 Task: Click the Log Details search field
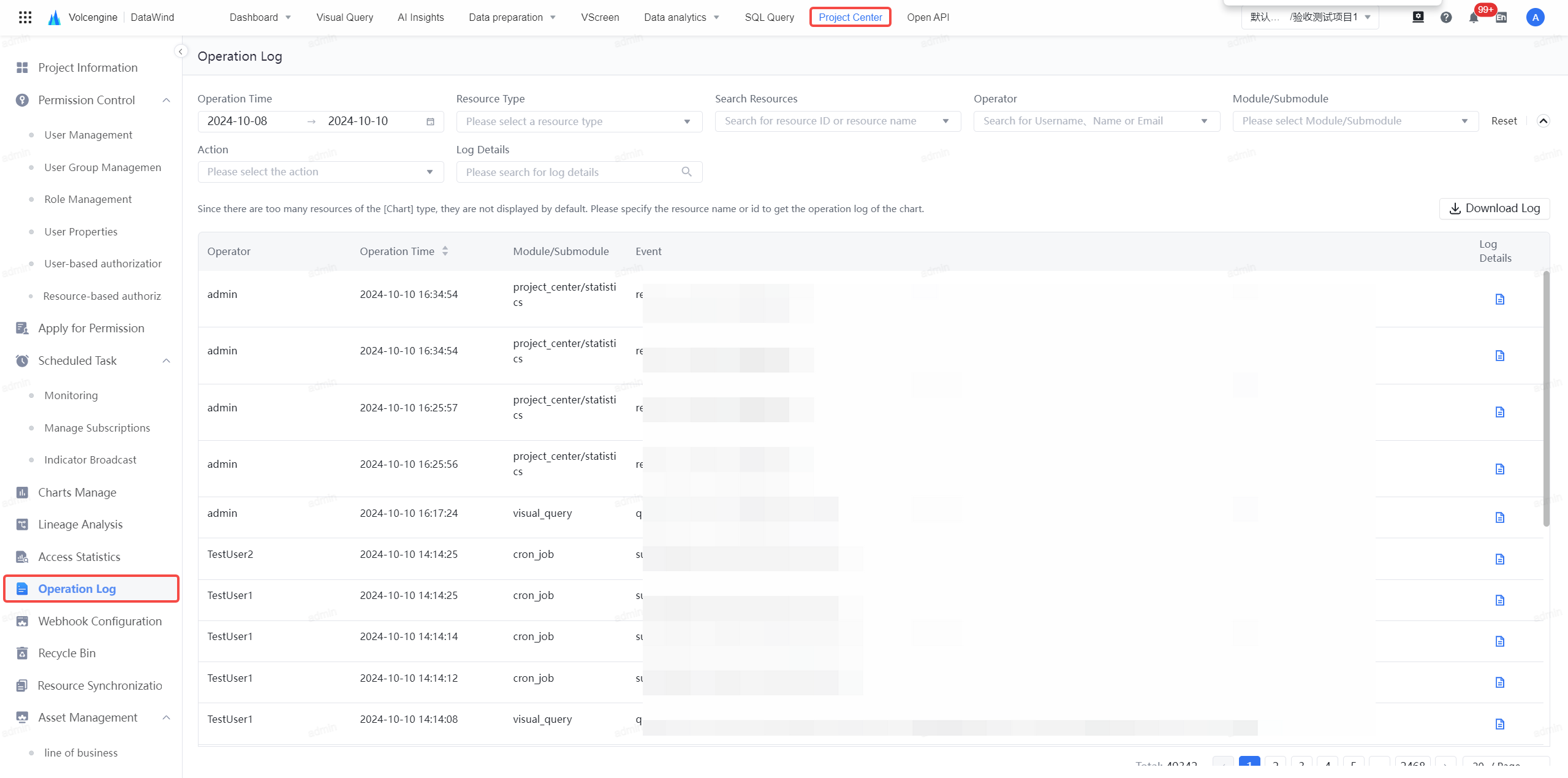point(579,172)
